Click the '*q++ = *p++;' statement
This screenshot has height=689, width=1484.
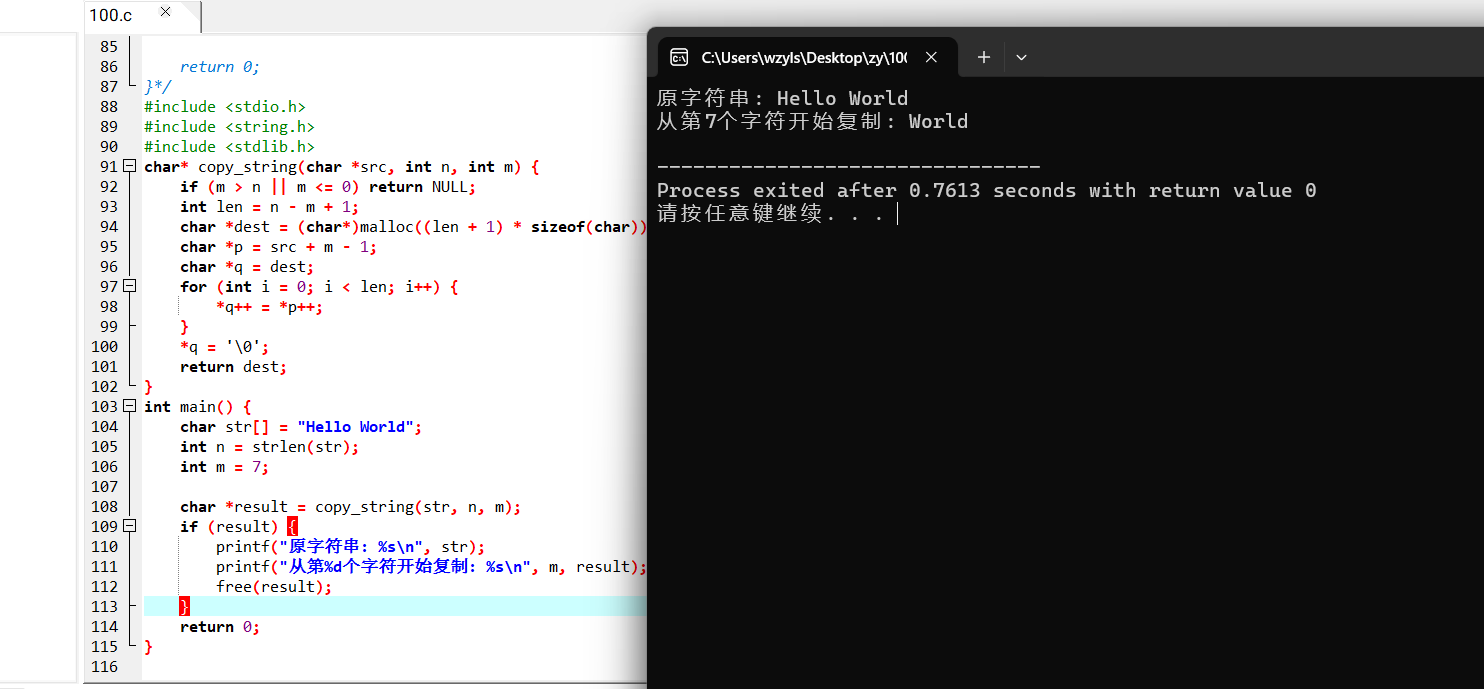click(270, 307)
